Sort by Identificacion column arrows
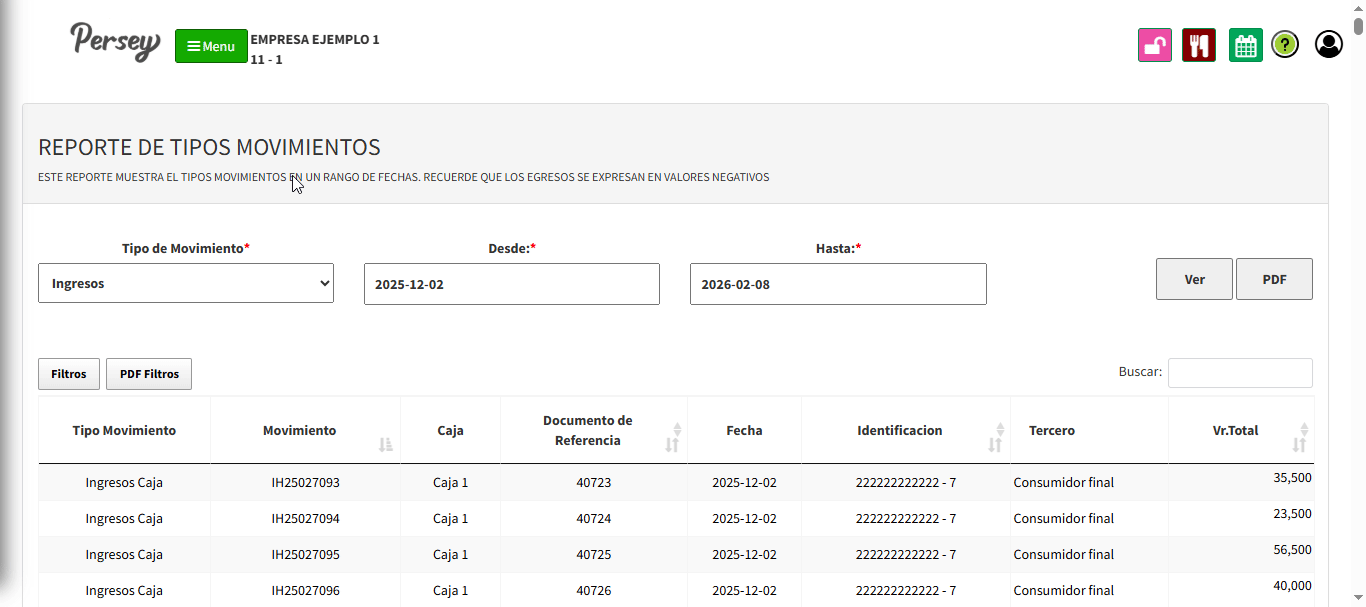 (x=995, y=437)
